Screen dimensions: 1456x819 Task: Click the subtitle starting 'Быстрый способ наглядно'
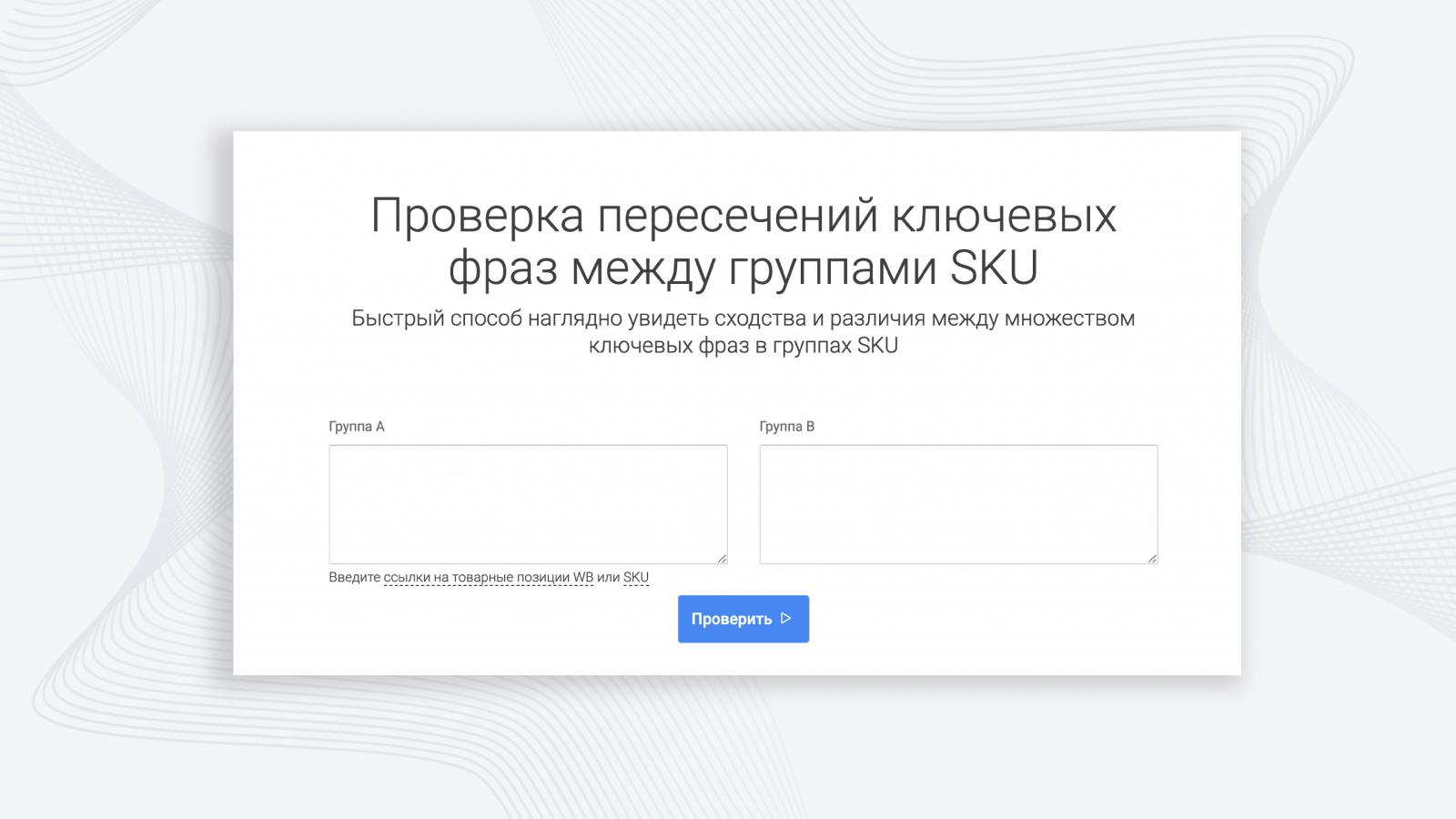point(743,331)
